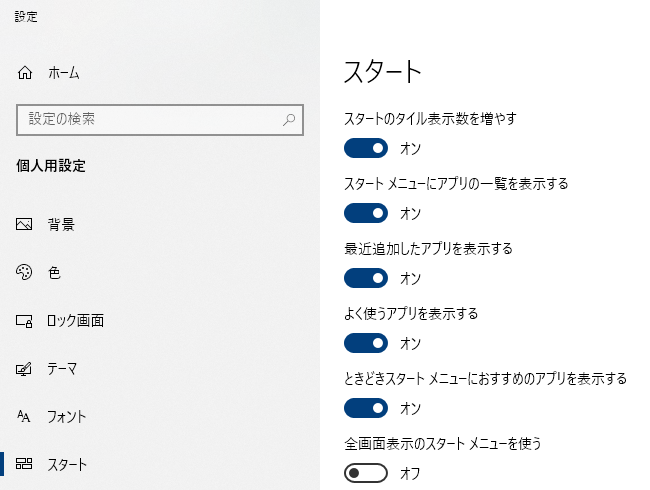Open the 背景 settings page

point(61,225)
